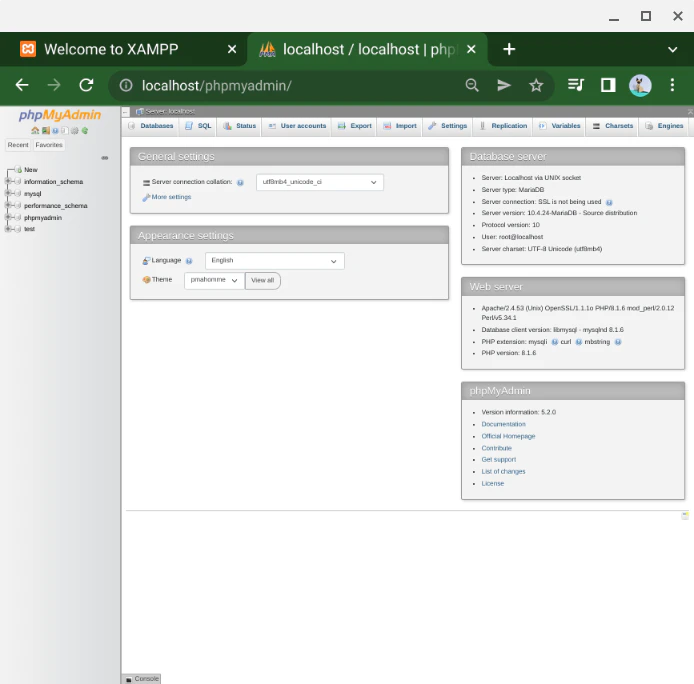
Task: Open License link
Action: (x=493, y=484)
